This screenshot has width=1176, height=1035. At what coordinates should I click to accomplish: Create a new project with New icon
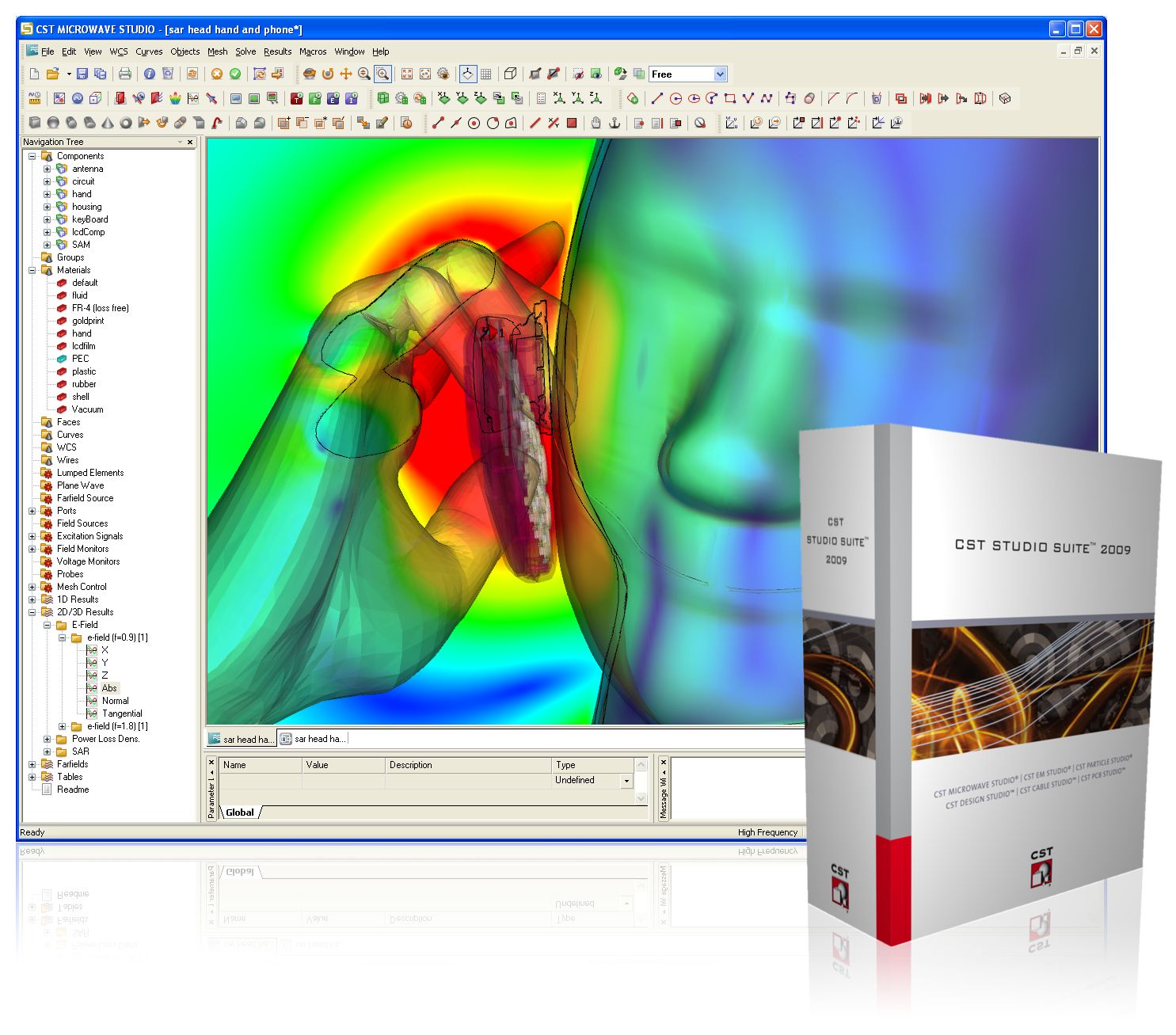[34, 74]
